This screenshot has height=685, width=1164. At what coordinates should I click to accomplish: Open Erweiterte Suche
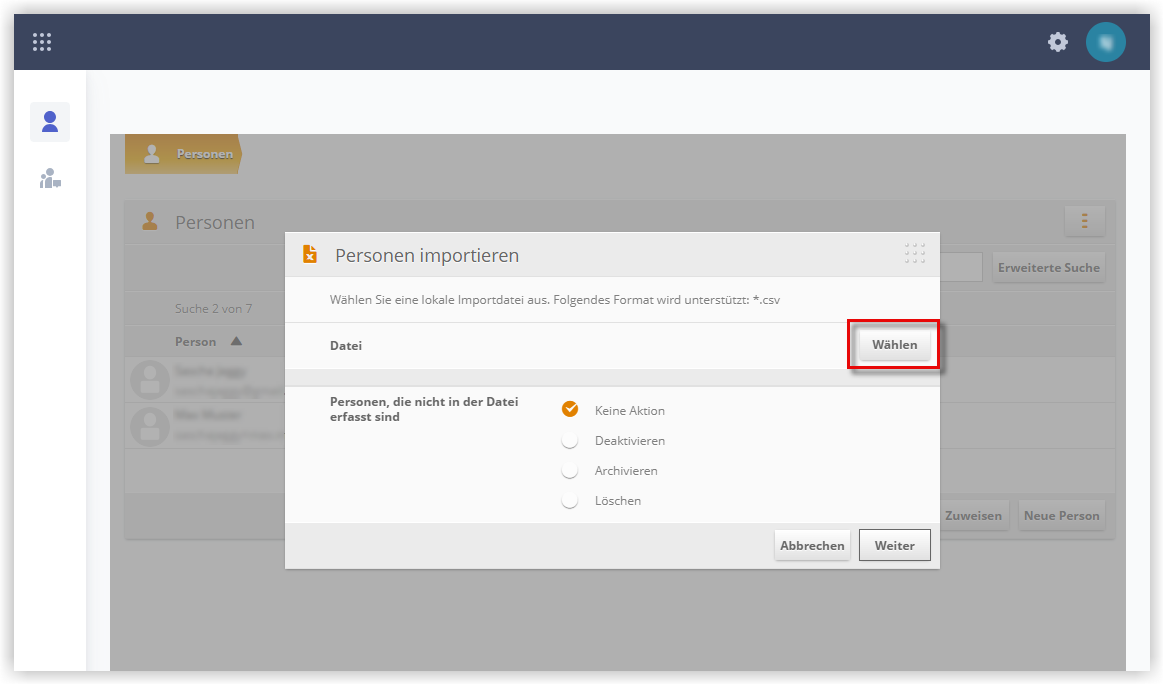(x=1048, y=268)
